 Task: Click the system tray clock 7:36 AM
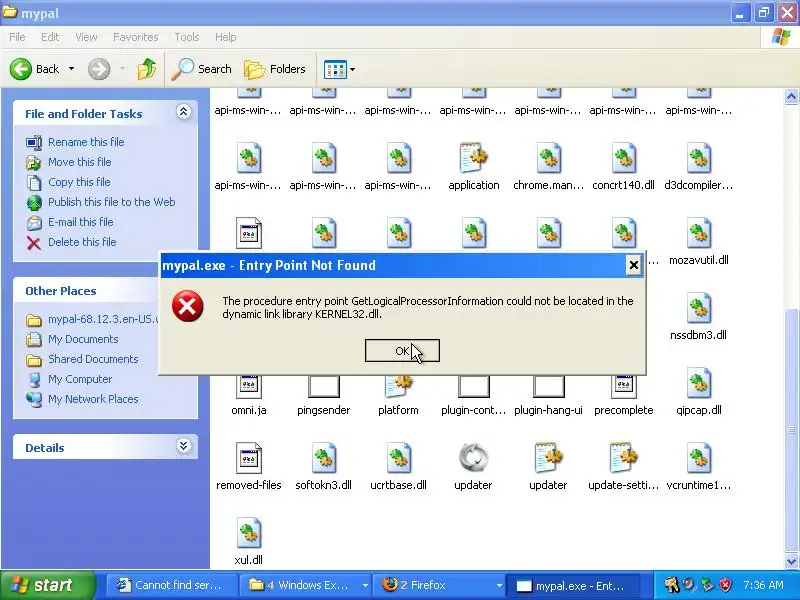(x=763, y=585)
